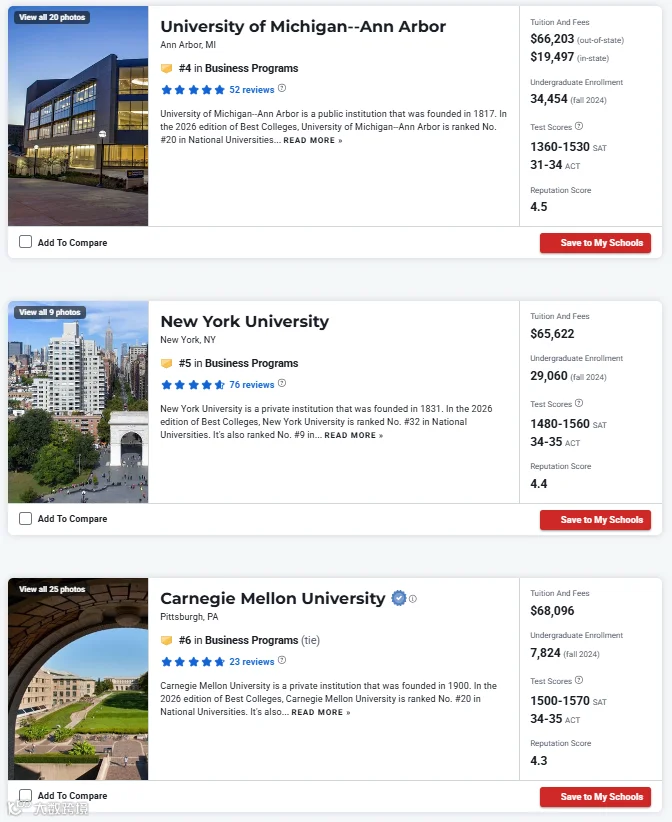Click the reviews help icon for Carnegie Mellon
Screen dimensions: 672x822
pyautogui.click(x=282, y=660)
